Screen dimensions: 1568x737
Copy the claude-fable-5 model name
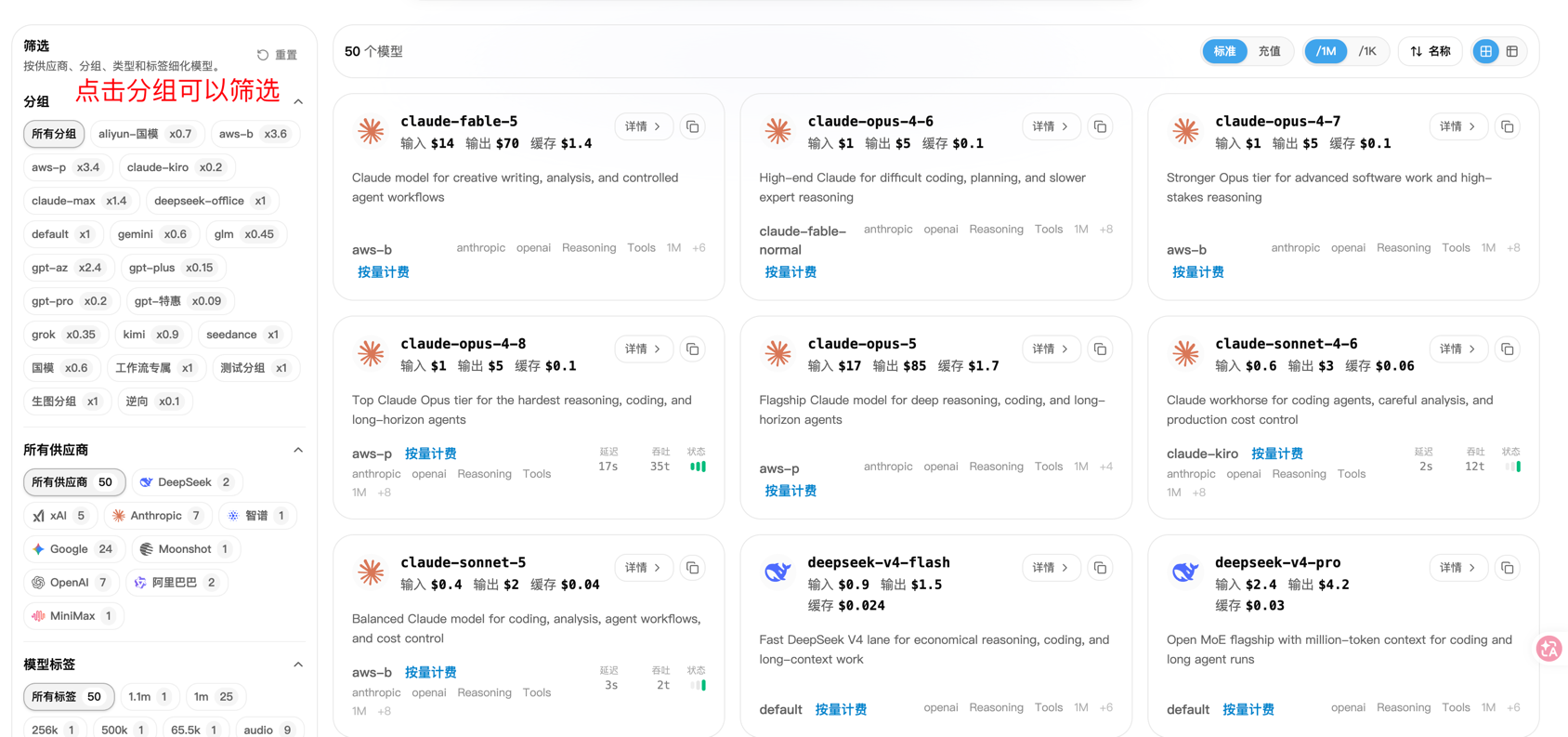click(693, 126)
